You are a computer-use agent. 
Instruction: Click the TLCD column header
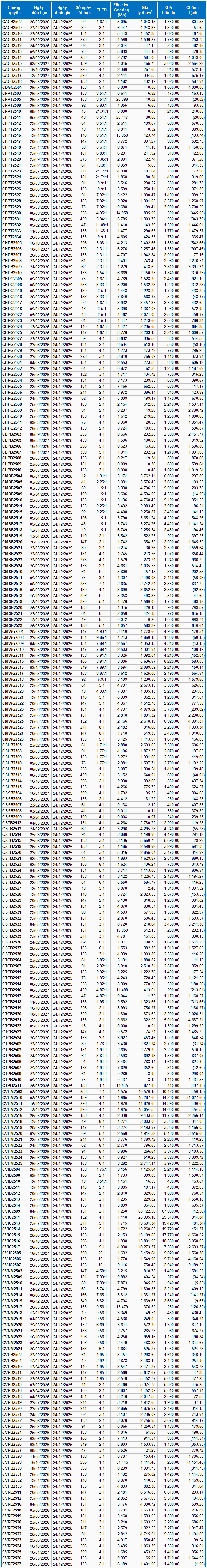point(102,9)
